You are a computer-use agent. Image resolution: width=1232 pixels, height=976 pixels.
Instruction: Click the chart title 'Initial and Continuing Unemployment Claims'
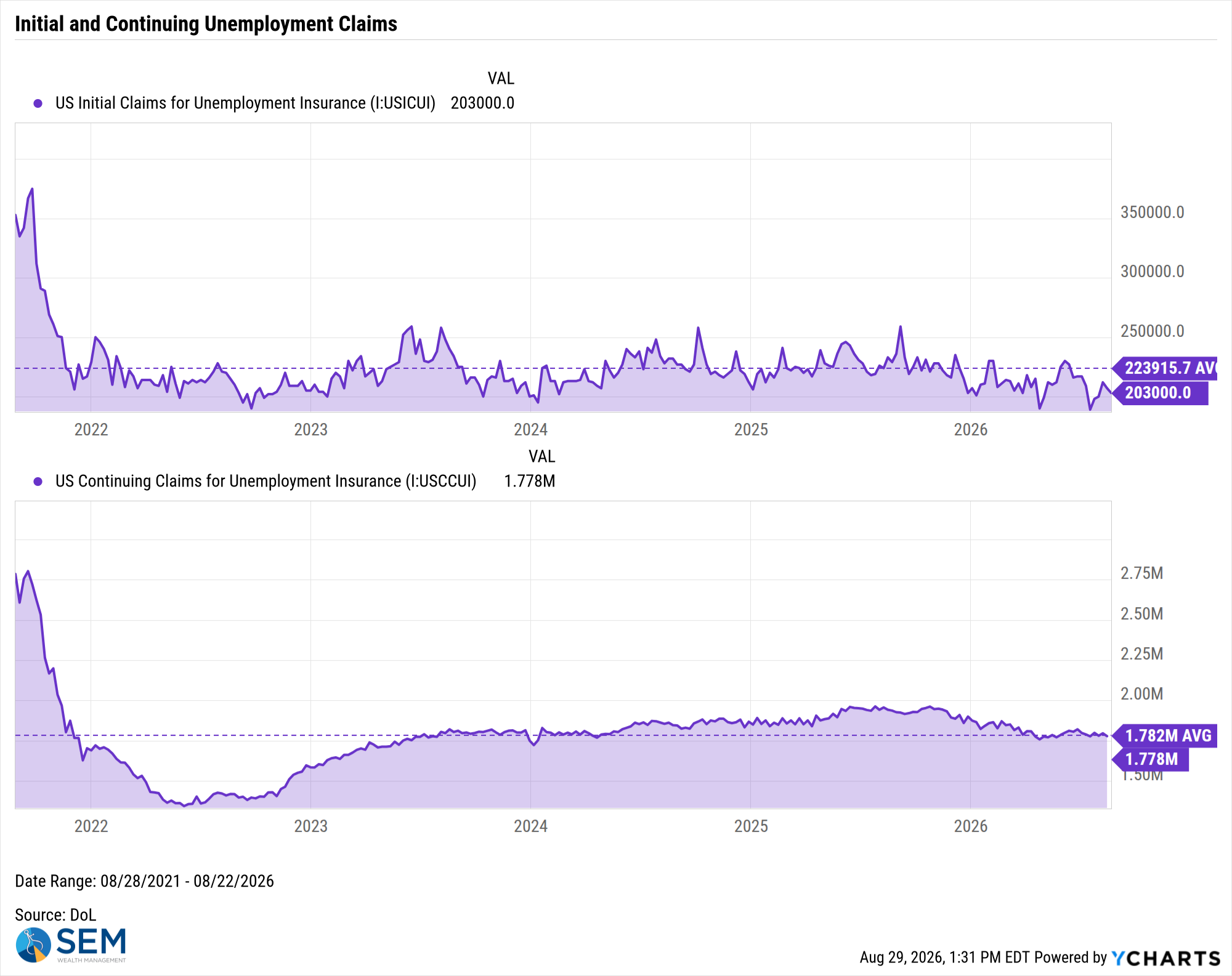pos(206,24)
